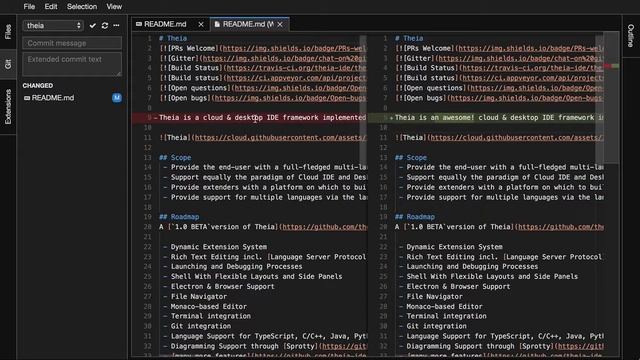Screen dimensions: 640x360
Task: Click 'File Navigator' line in the right pane
Action: tap(434, 297)
